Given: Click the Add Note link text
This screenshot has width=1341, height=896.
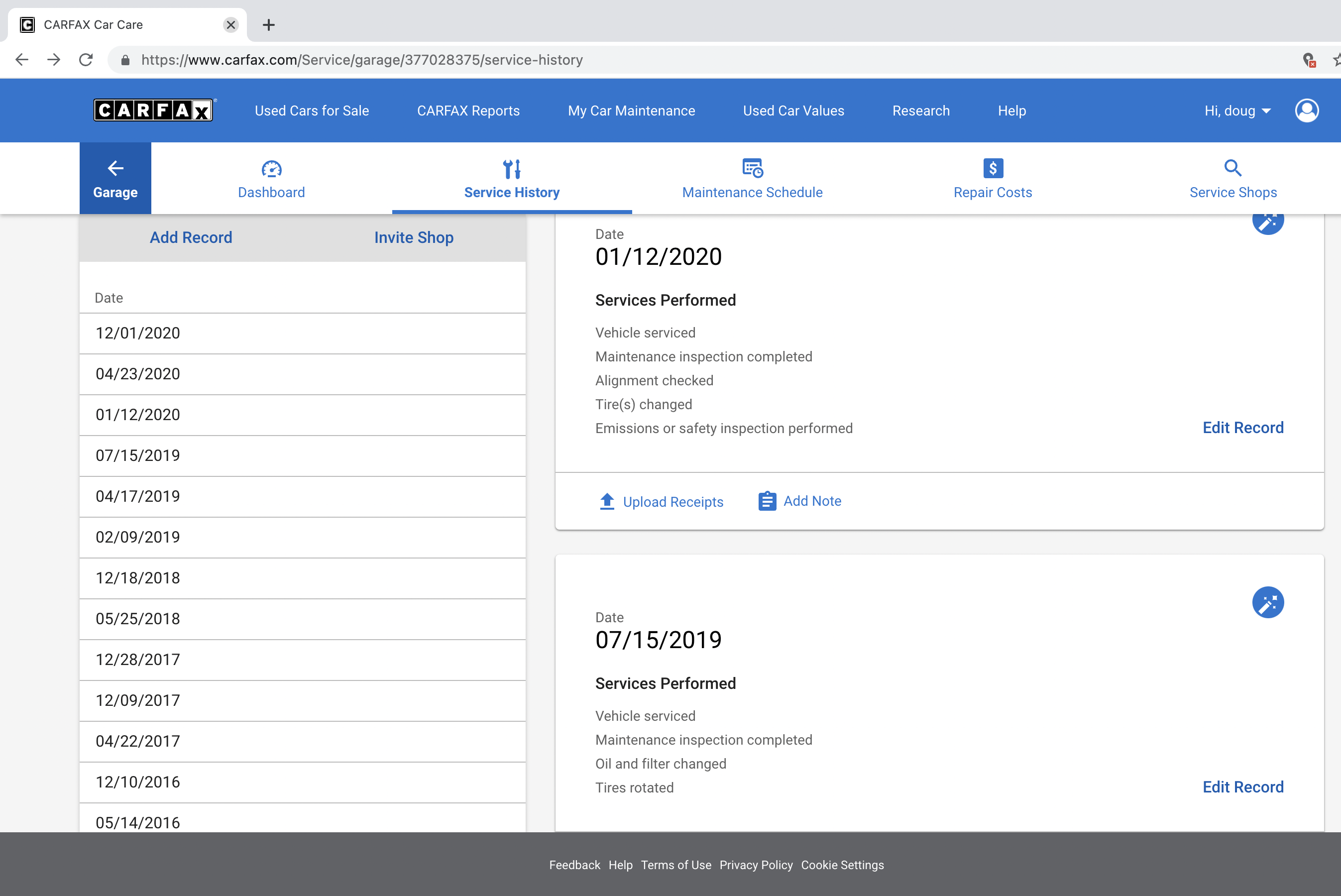Looking at the screenshot, I should [x=812, y=501].
